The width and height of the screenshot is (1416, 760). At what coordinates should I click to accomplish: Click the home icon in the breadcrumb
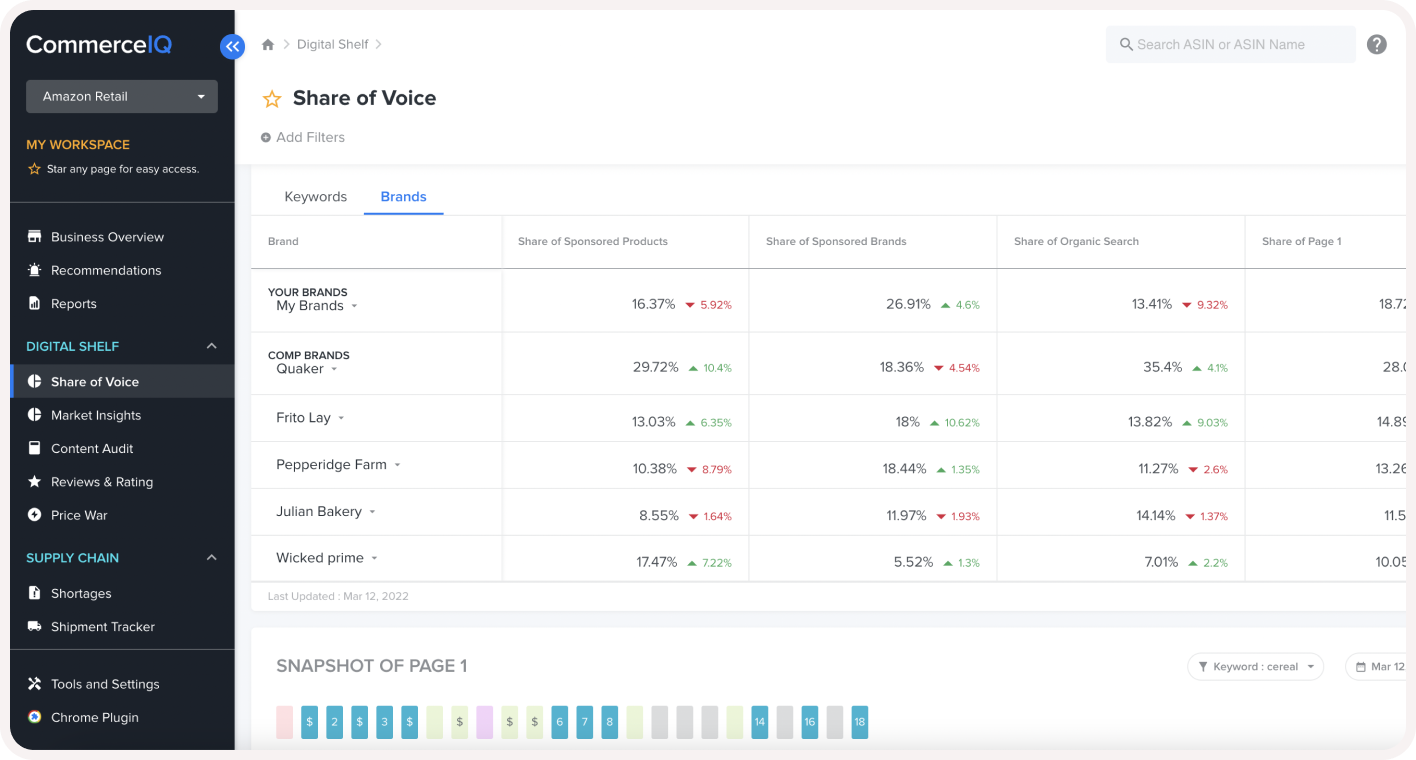point(268,45)
